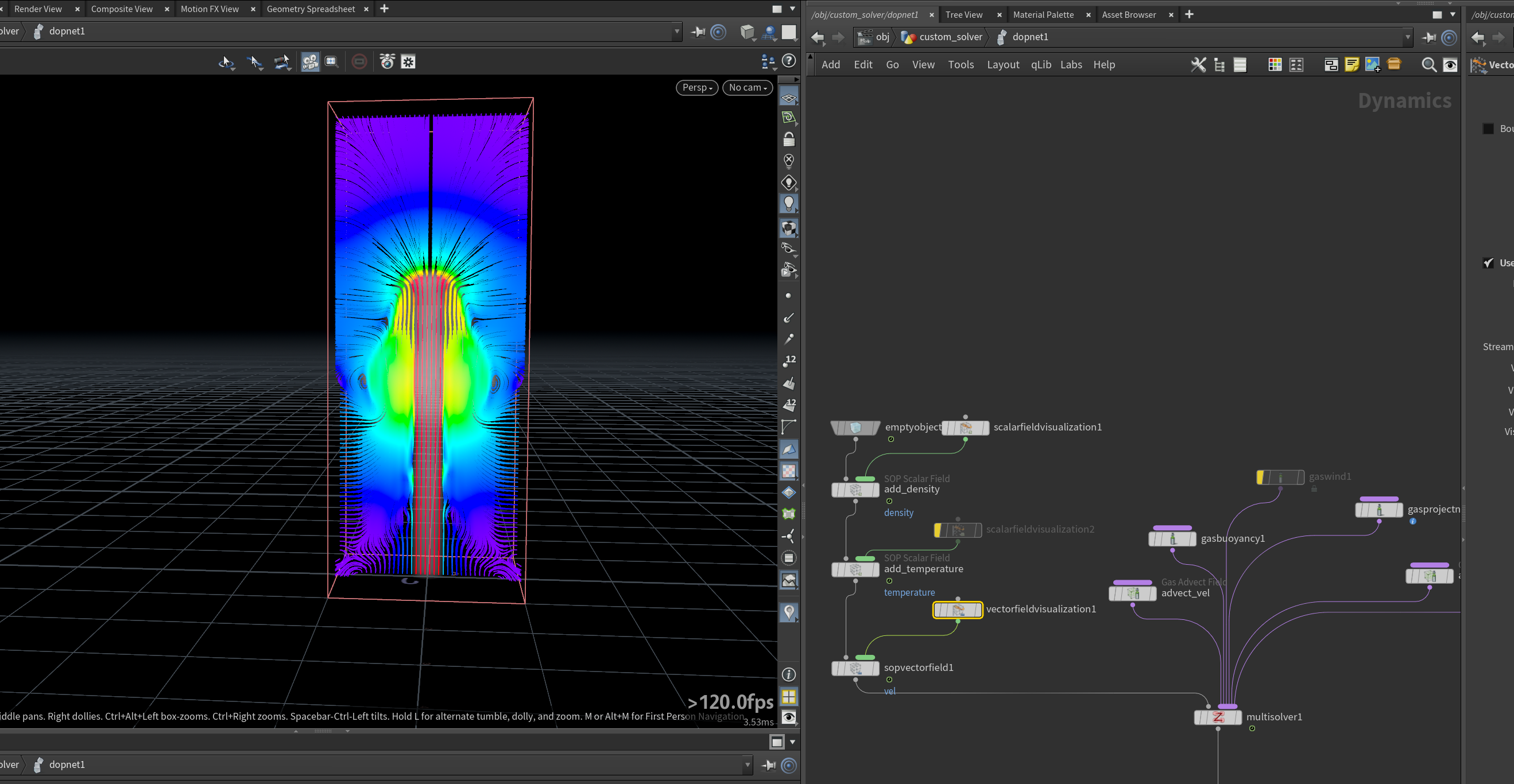The height and width of the screenshot is (784, 1514).
Task: Open the Persp view dropdown
Action: [697, 88]
